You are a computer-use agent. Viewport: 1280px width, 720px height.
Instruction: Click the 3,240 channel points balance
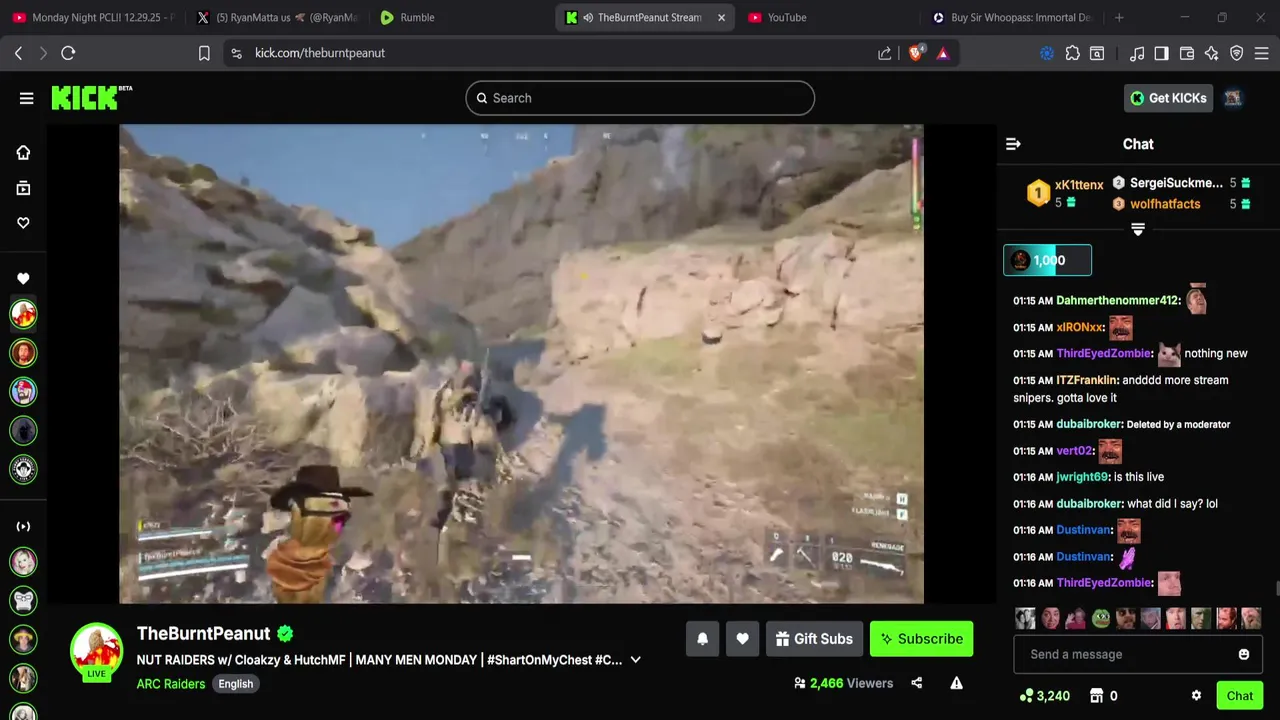(1044, 696)
